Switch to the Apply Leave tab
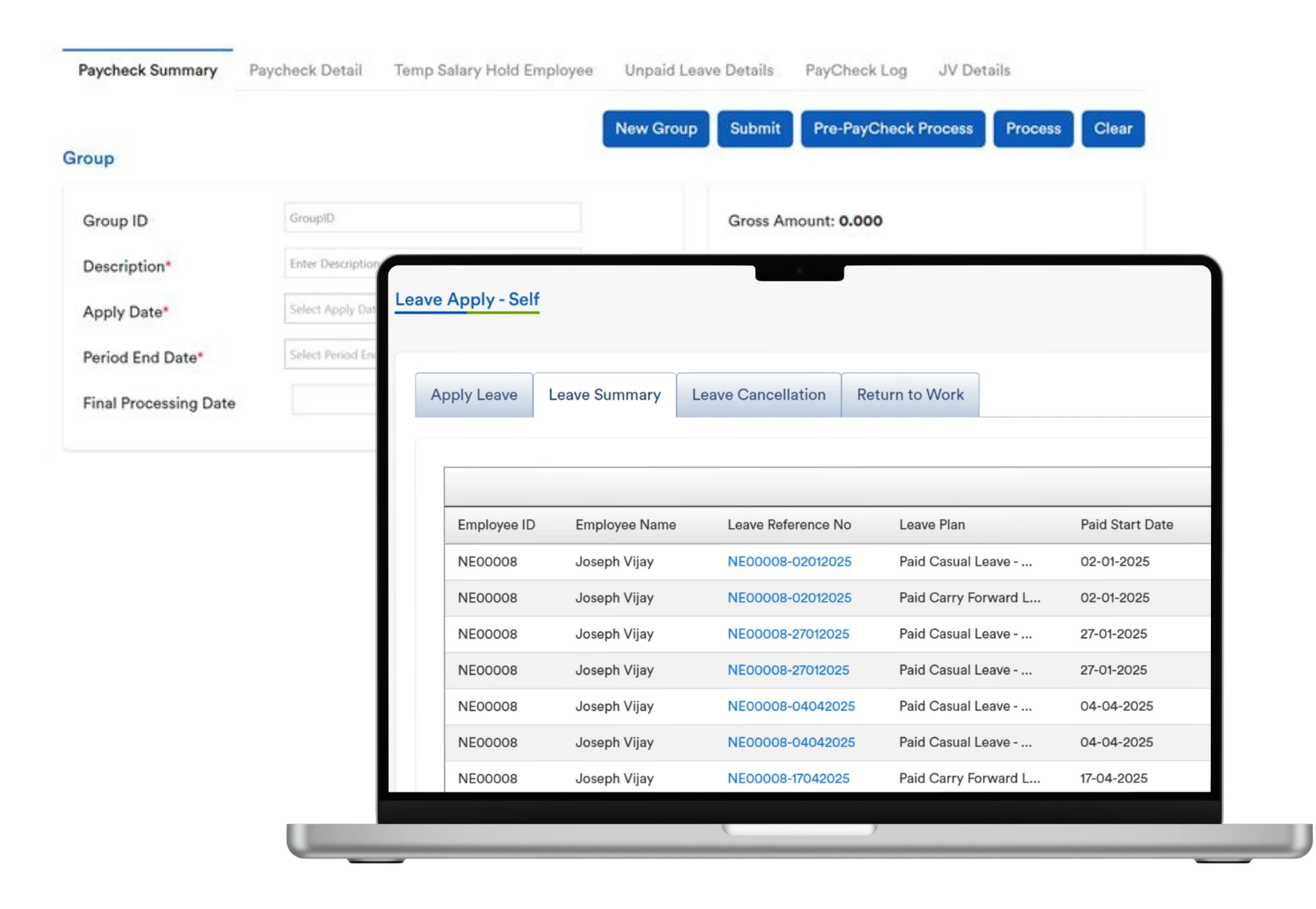Viewport: 1316px width, 909px height. click(x=473, y=394)
